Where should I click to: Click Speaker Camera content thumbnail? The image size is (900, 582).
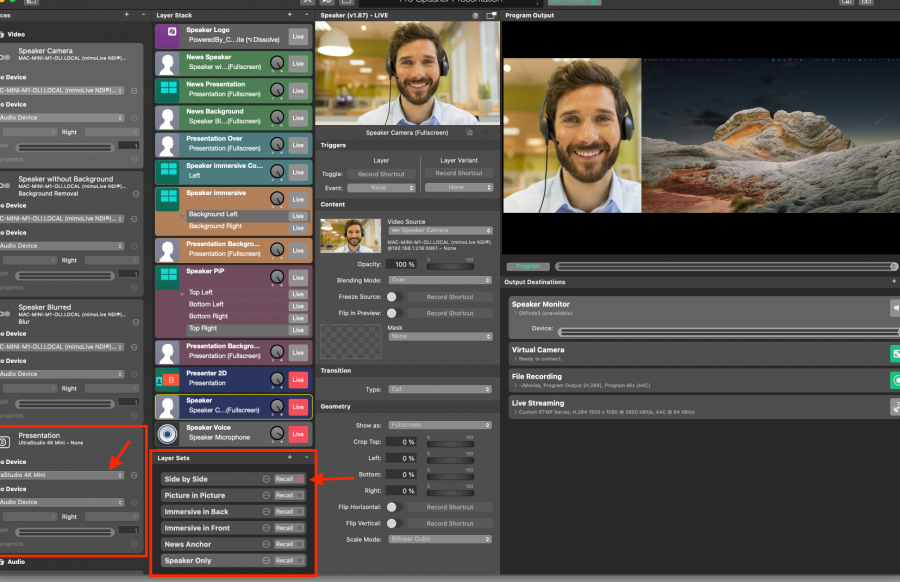350,235
